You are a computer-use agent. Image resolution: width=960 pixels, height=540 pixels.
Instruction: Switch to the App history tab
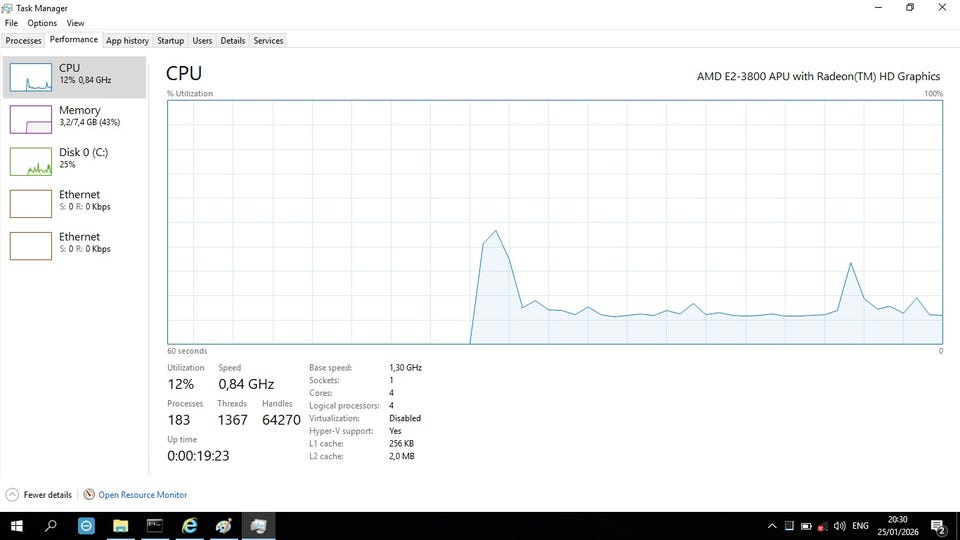[127, 40]
